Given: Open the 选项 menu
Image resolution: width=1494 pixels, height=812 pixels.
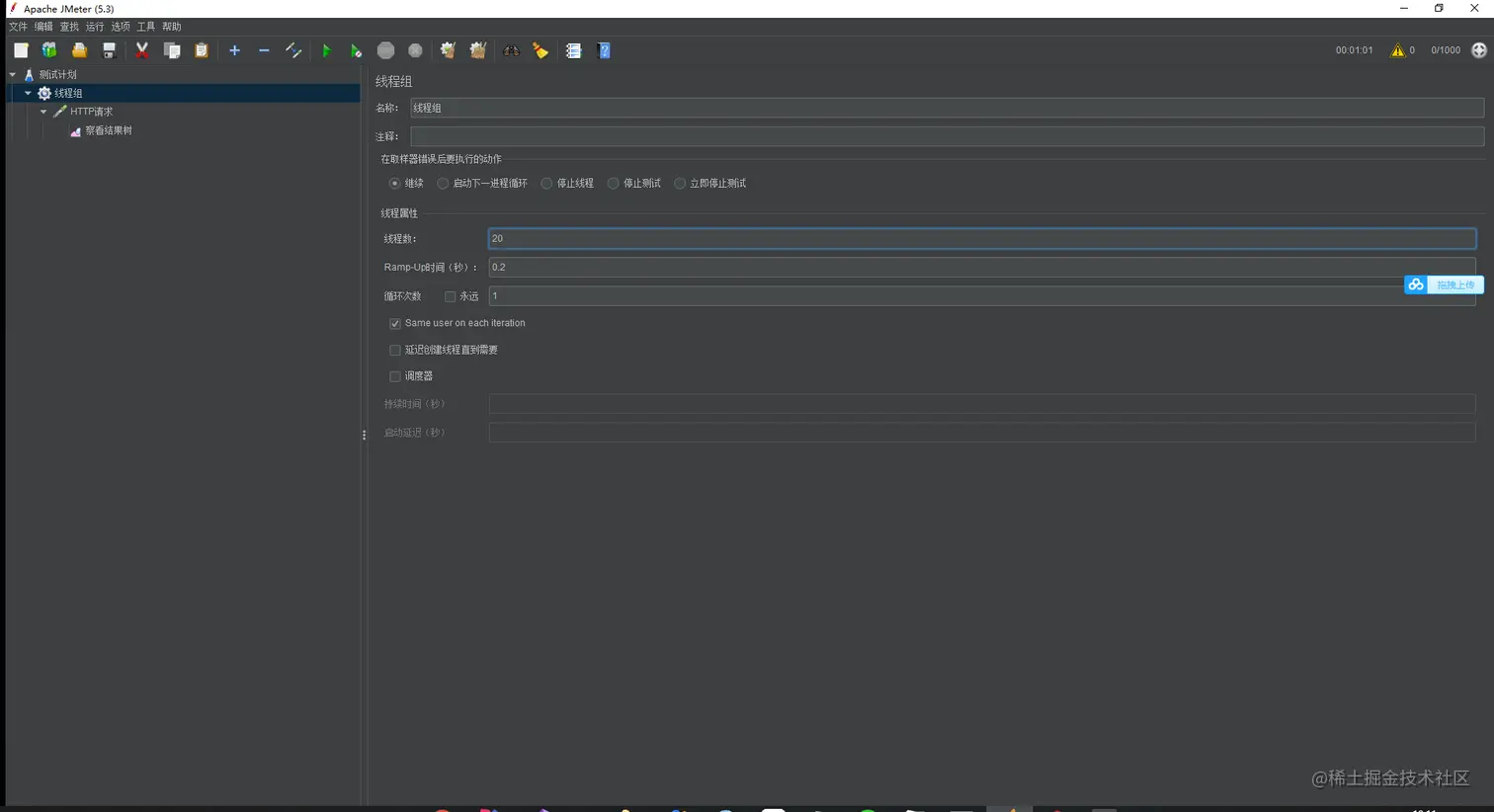Looking at the screenshot, I should pos(121,27).
